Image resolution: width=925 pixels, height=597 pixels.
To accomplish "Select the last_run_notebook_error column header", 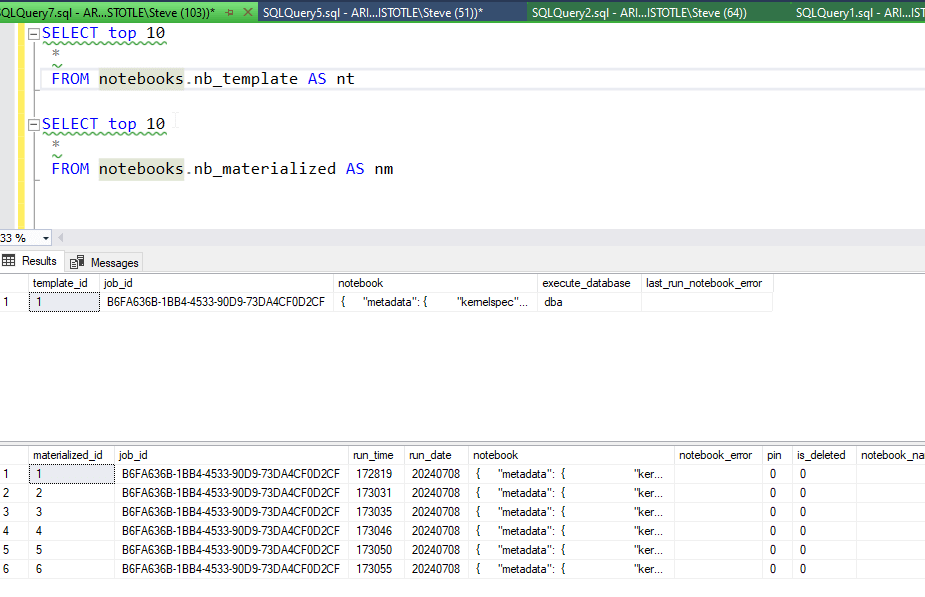I will point(707,283).
